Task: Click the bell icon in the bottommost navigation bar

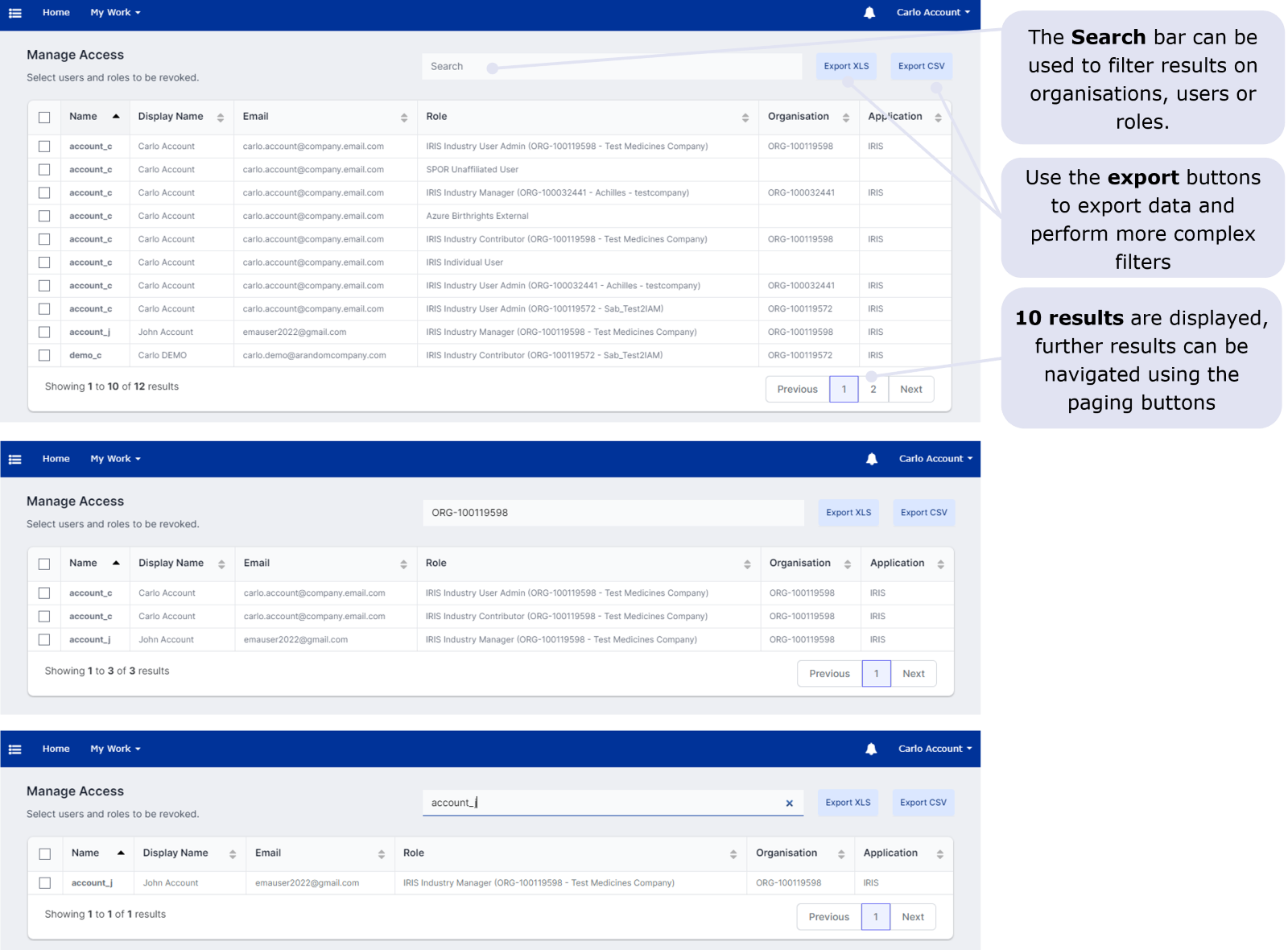Action: [871, 750]
